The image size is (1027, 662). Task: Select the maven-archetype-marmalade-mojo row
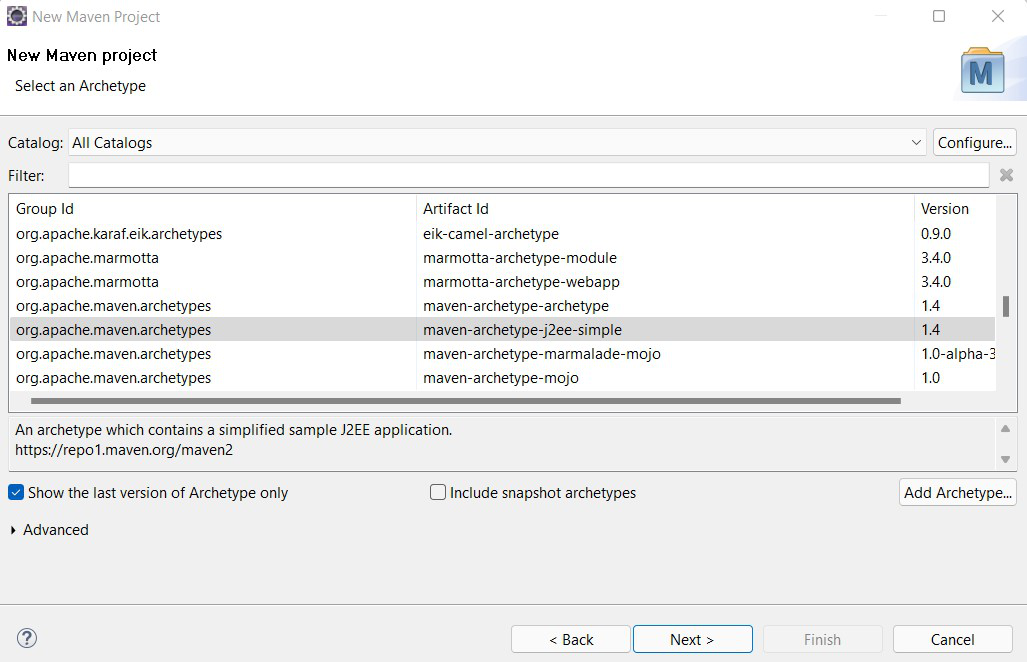pos(502,354)
